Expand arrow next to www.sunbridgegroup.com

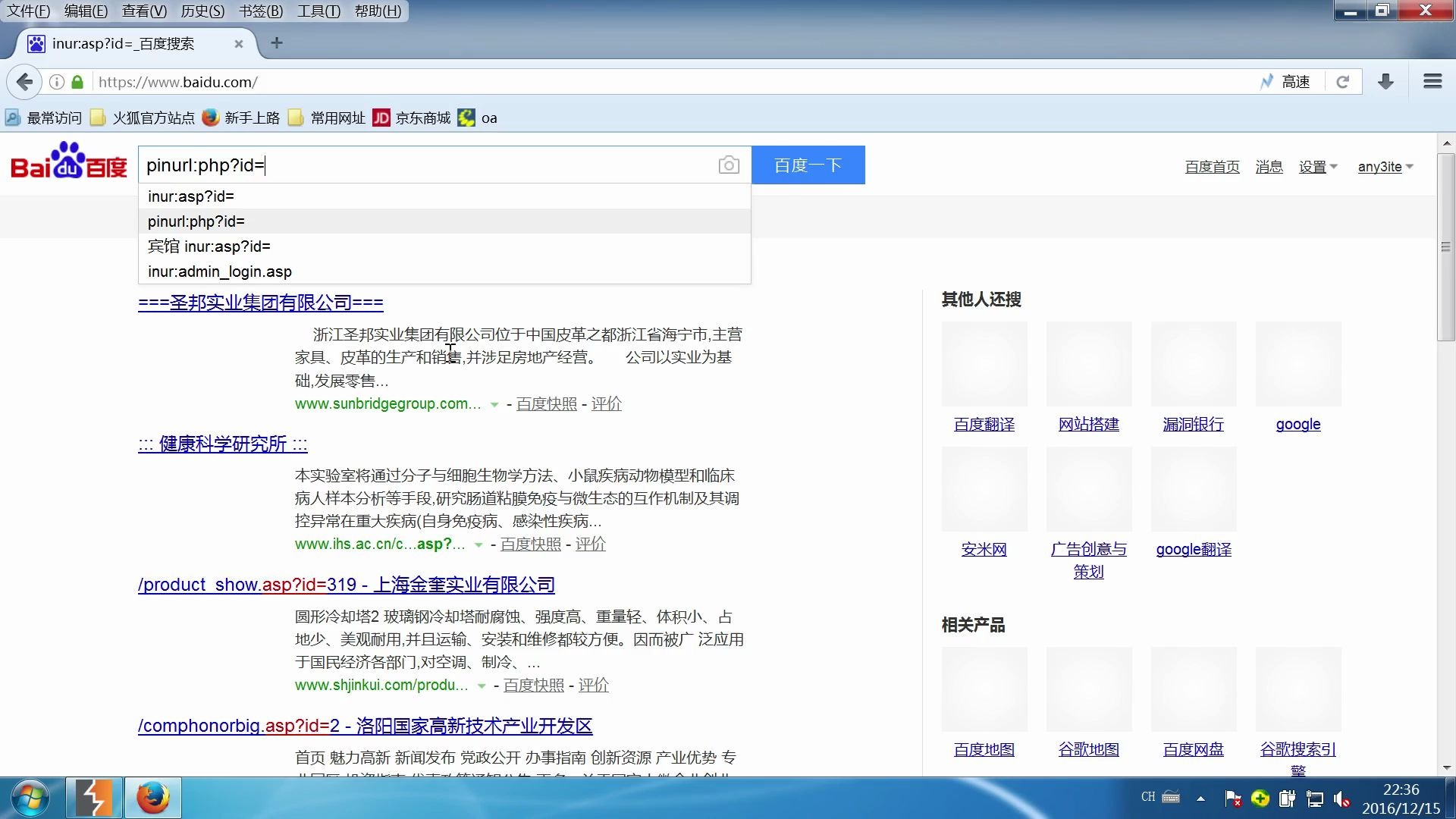494,405
